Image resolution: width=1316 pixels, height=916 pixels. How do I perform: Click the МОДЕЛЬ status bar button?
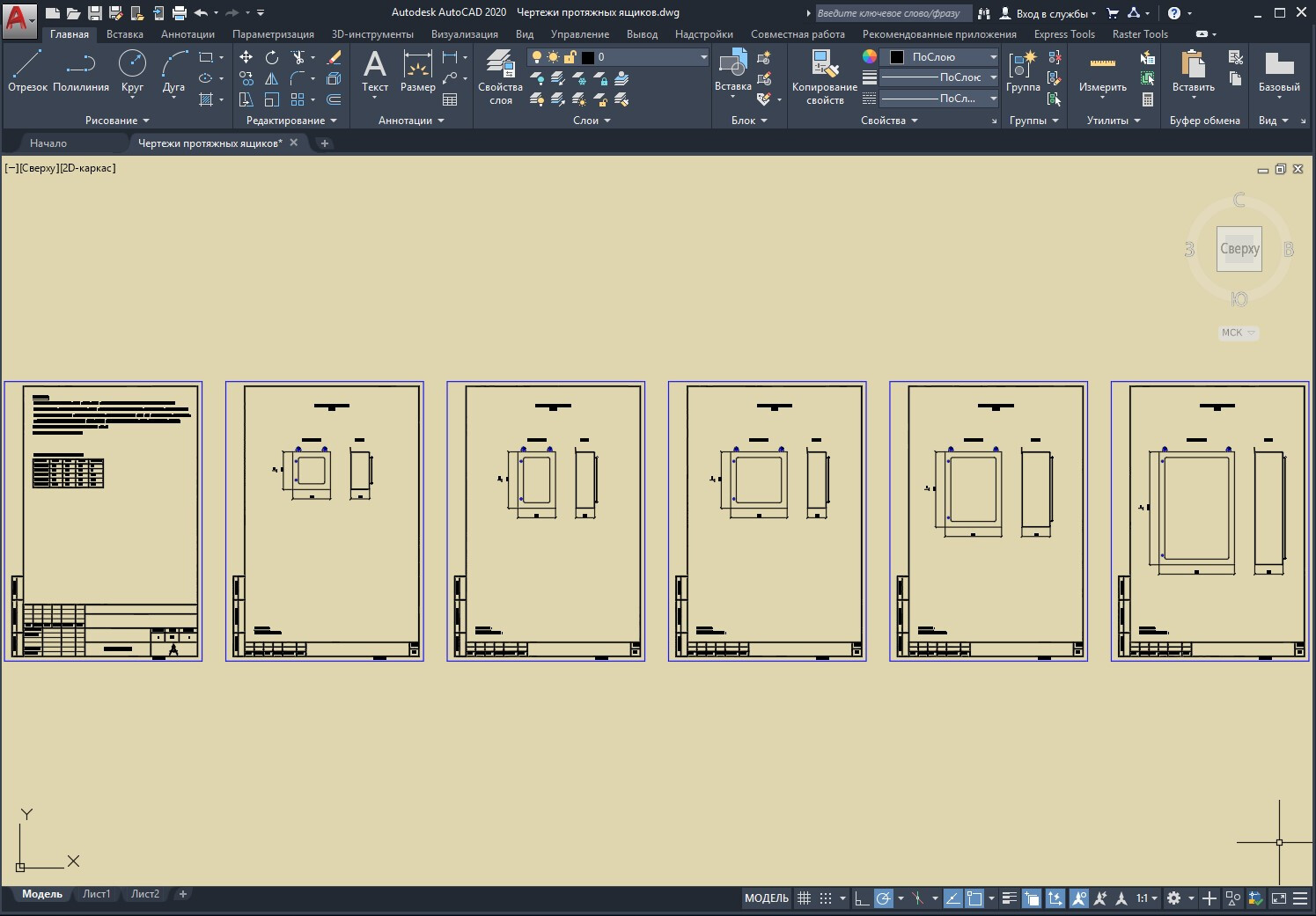[766, 898]
